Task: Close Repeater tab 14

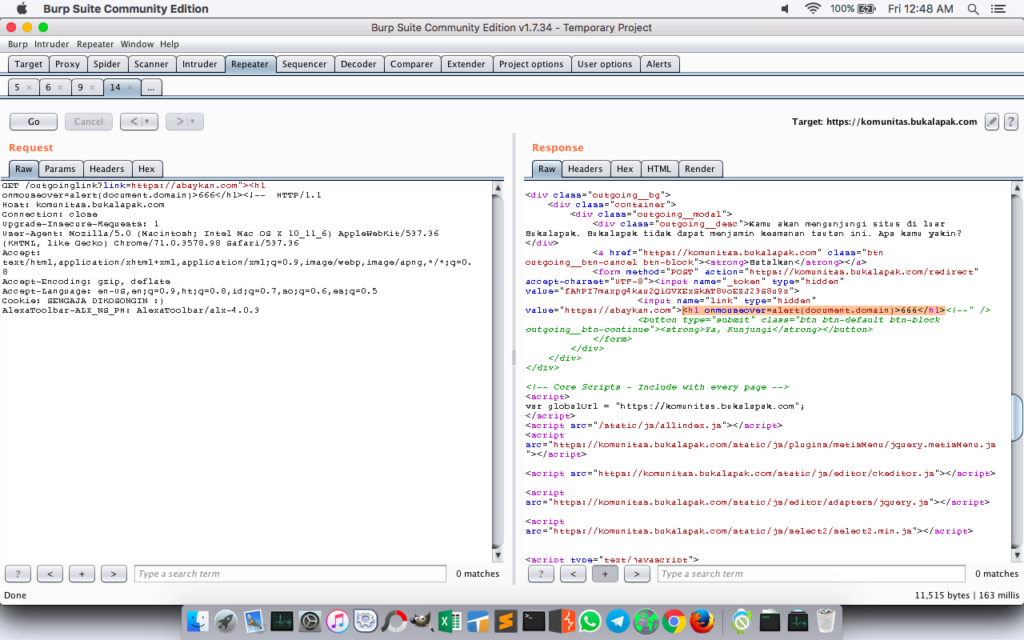Action: point(130,88)
